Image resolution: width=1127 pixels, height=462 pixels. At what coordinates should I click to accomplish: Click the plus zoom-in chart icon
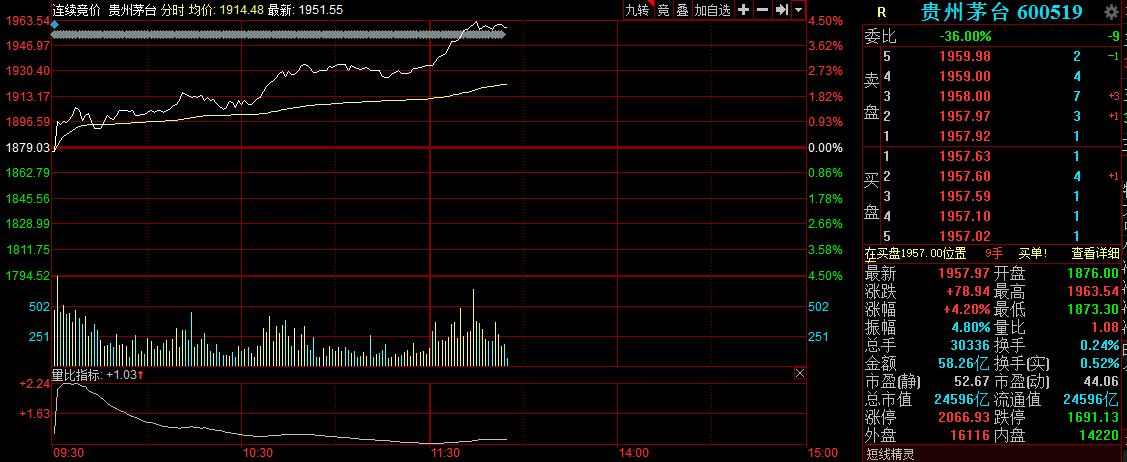pyautogui.click(x=744, y=10)
